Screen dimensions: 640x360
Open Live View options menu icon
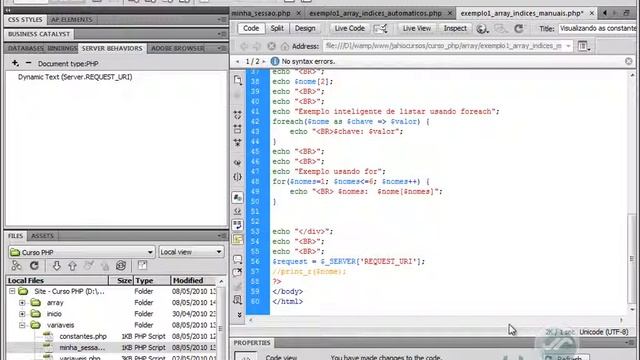(x=583, y=46)
